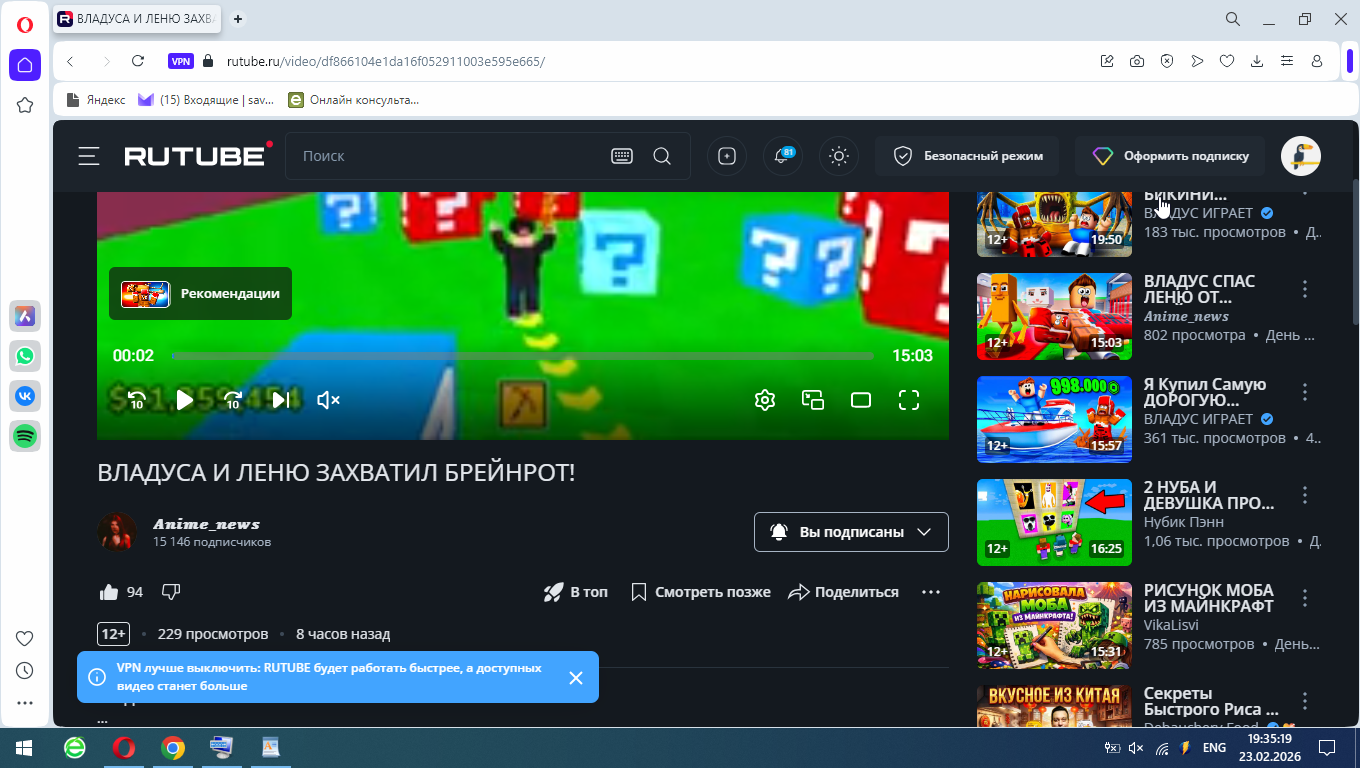
Task: Open ВЛАДУС СПАС ЛЕНЮ video thumbnail
Action: tap(1054, 316)
